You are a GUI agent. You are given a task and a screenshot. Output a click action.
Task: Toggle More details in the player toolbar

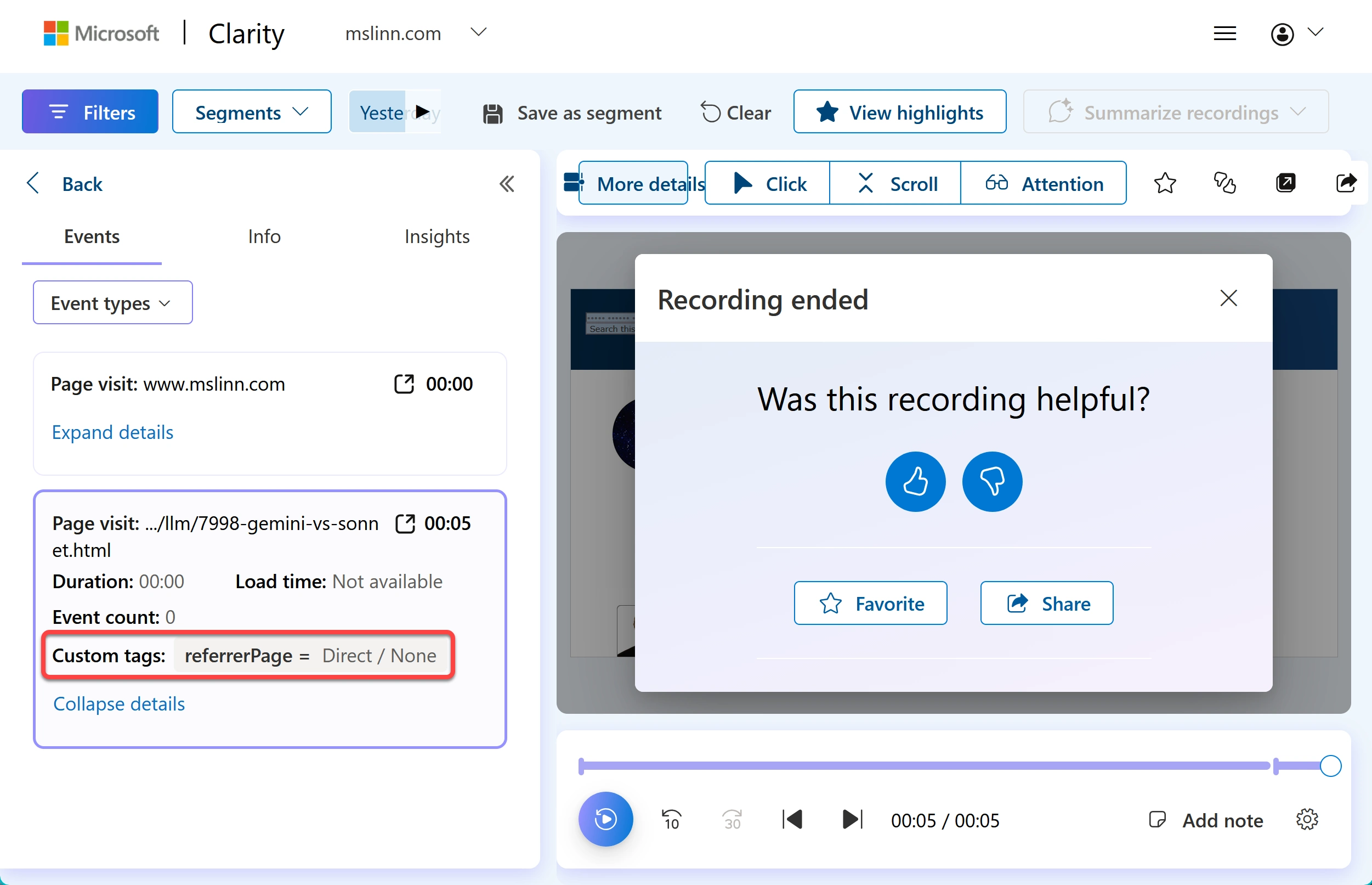pos(633,183)
